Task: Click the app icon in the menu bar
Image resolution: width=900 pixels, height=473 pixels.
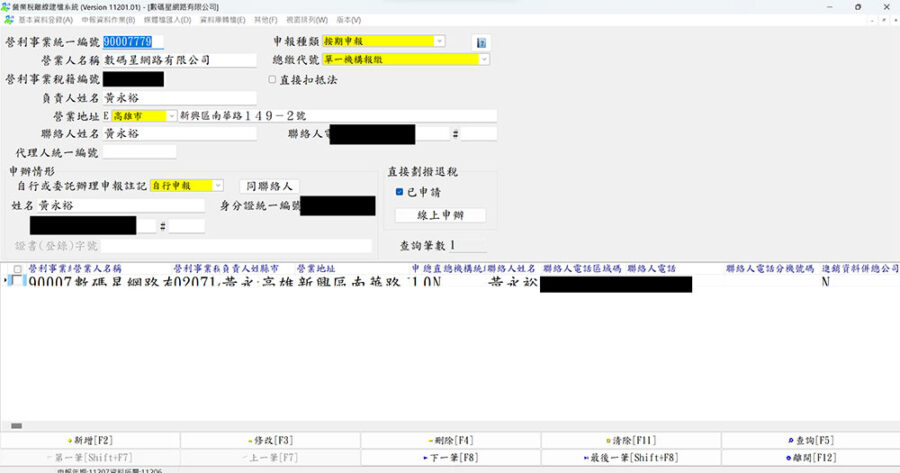Action: click(9, 19)
